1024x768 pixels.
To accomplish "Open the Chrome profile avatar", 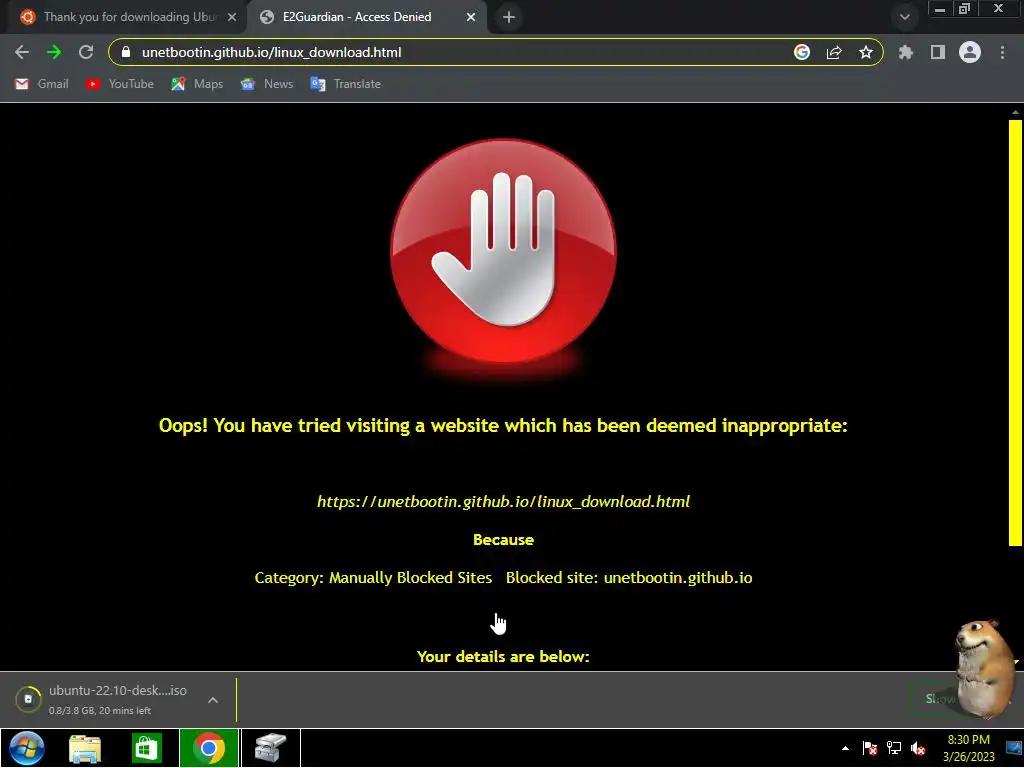I will 970,52.
